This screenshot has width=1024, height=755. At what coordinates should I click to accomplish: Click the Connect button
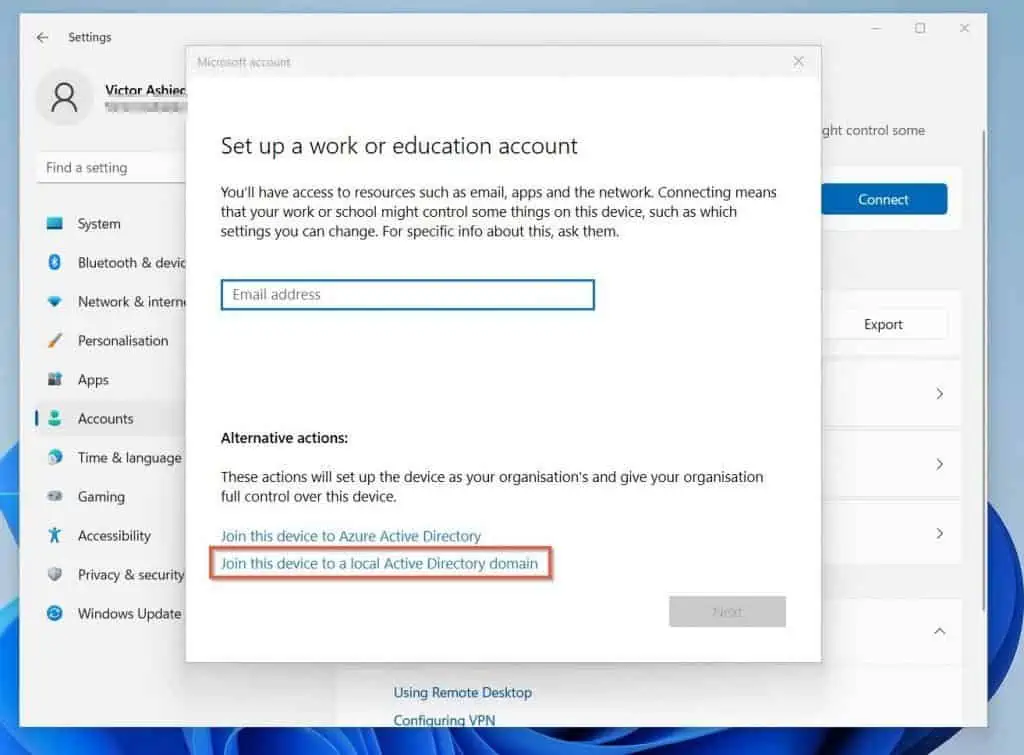tap(884, 199)
